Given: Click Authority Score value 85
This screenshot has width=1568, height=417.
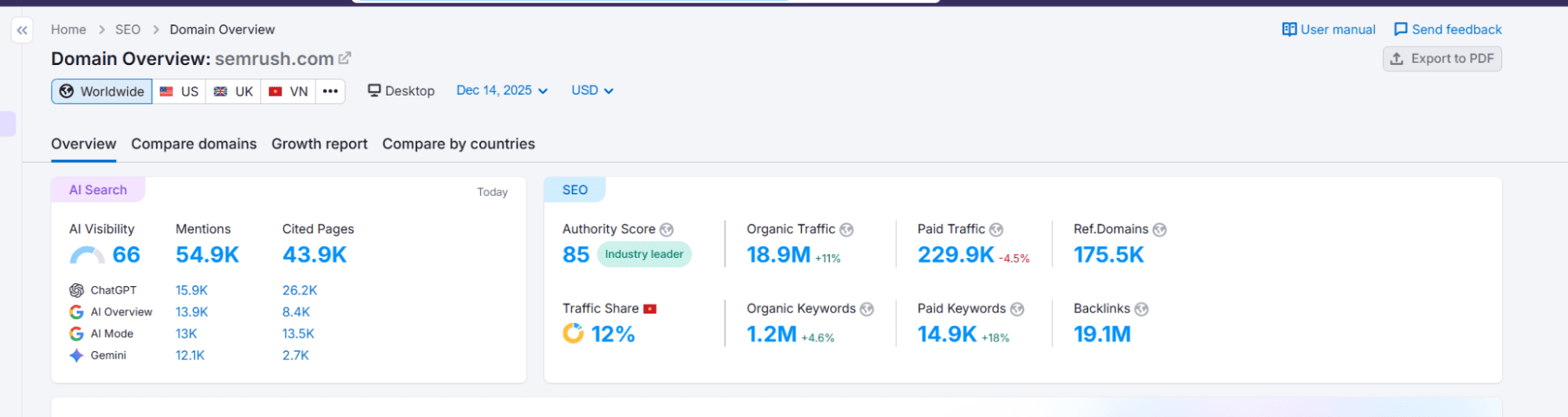Looking at the screenshot, I should click(x=576, y=255).
